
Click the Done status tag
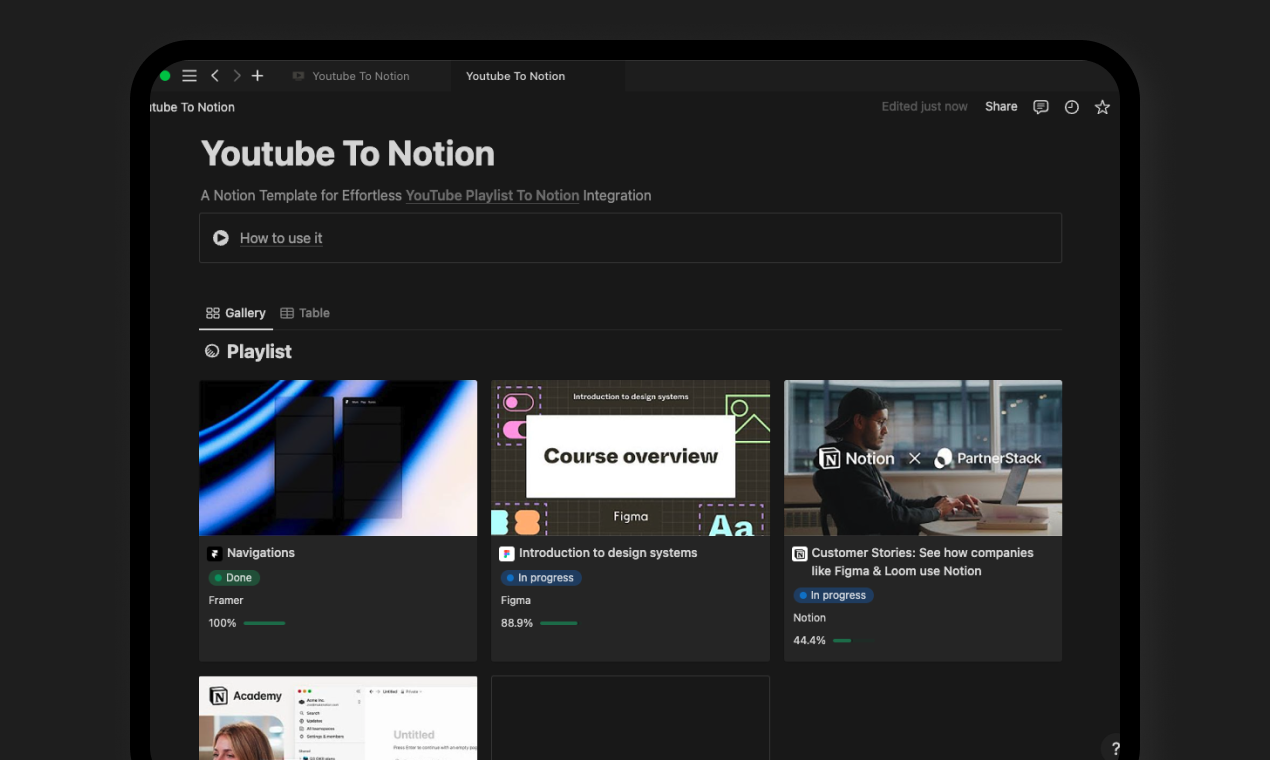pos(234,578)
